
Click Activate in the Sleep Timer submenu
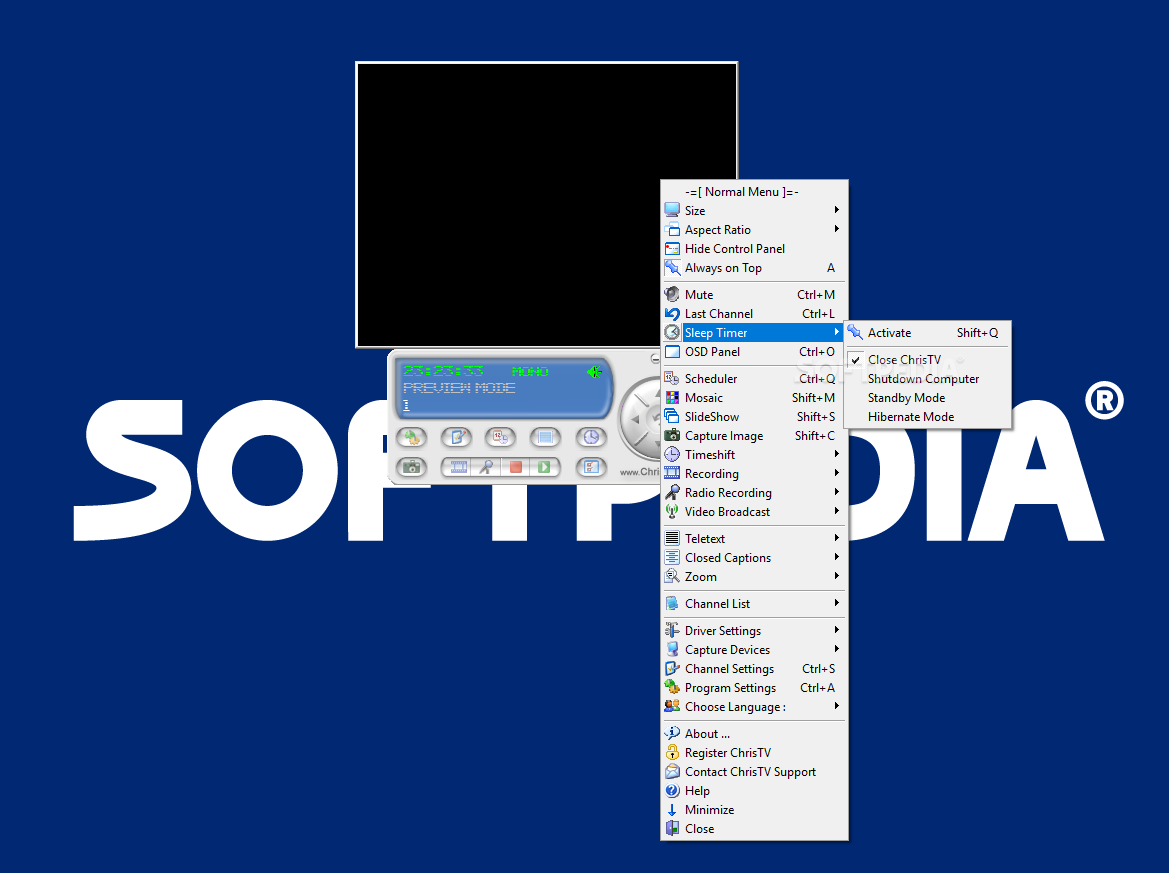[x=927, y=333]
